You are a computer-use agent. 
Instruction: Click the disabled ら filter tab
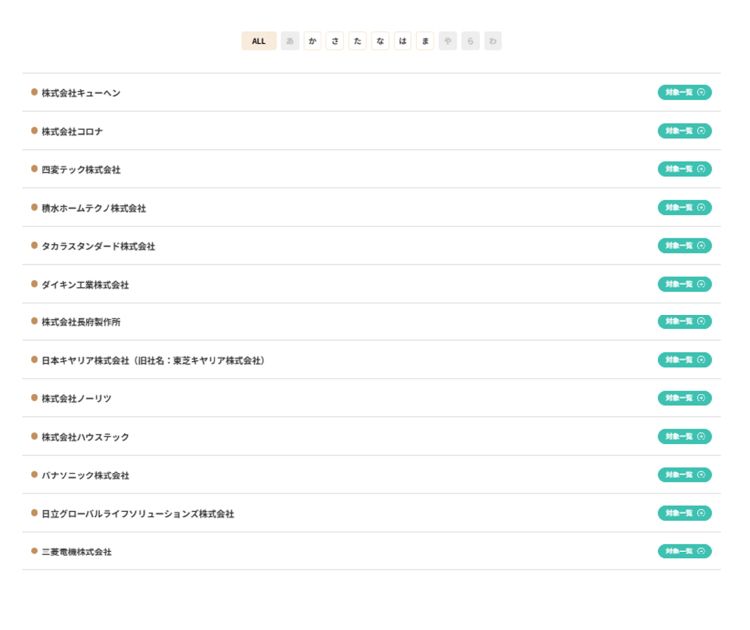click(471, 41)
